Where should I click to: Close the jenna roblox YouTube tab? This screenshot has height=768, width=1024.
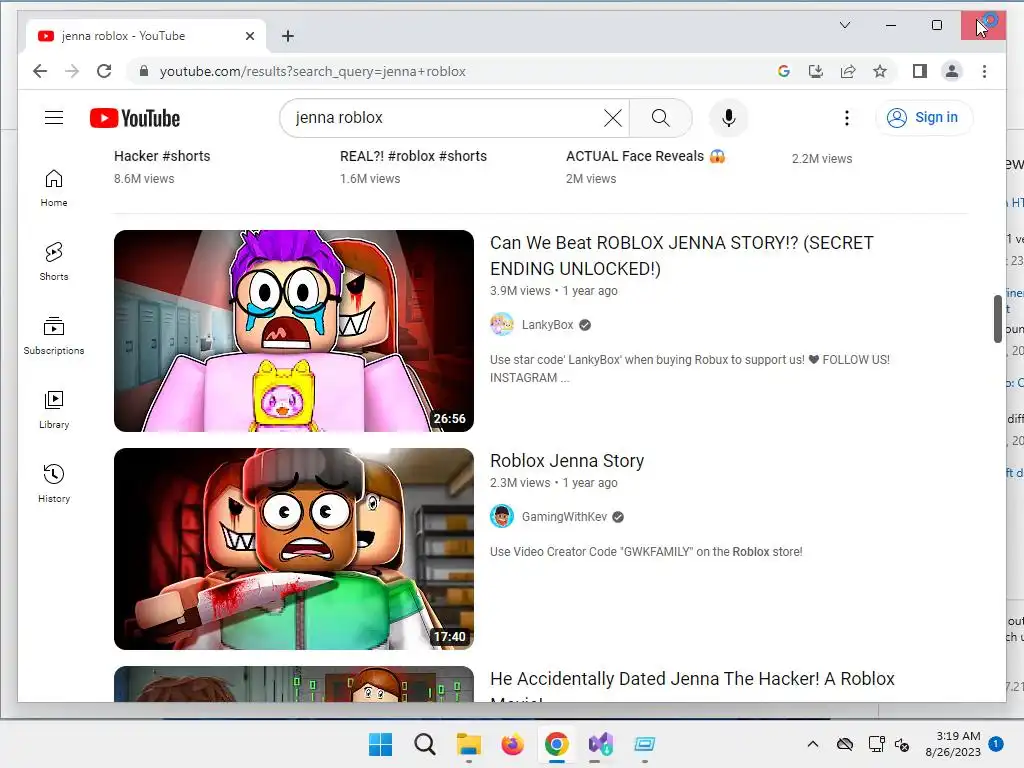pyautogui.click(x=249, y=36)
